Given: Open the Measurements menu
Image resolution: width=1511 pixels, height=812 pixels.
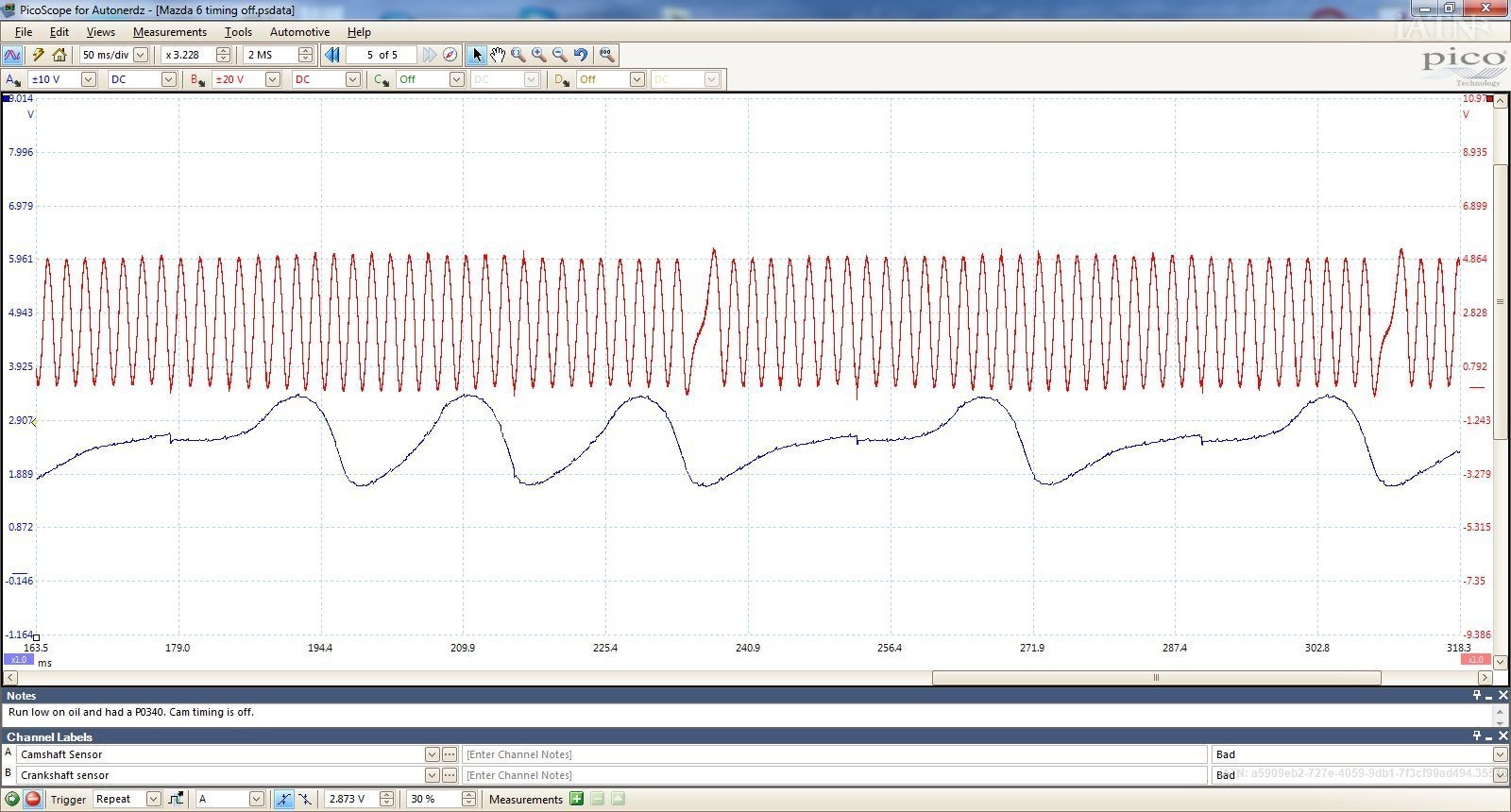Looking at the screenshot, I should pyautogui.click(x=169, y=31).
